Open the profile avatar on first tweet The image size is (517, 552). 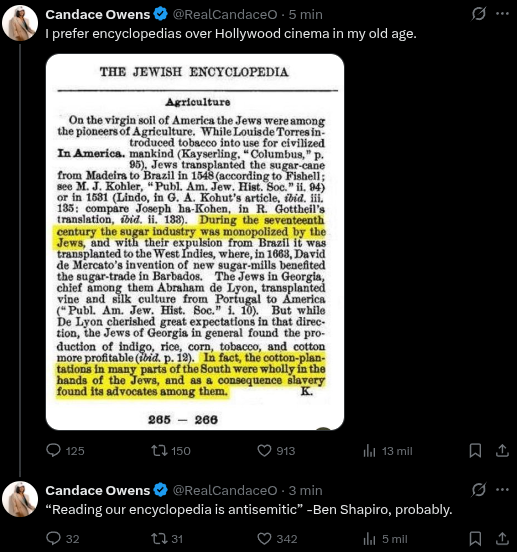20,23
